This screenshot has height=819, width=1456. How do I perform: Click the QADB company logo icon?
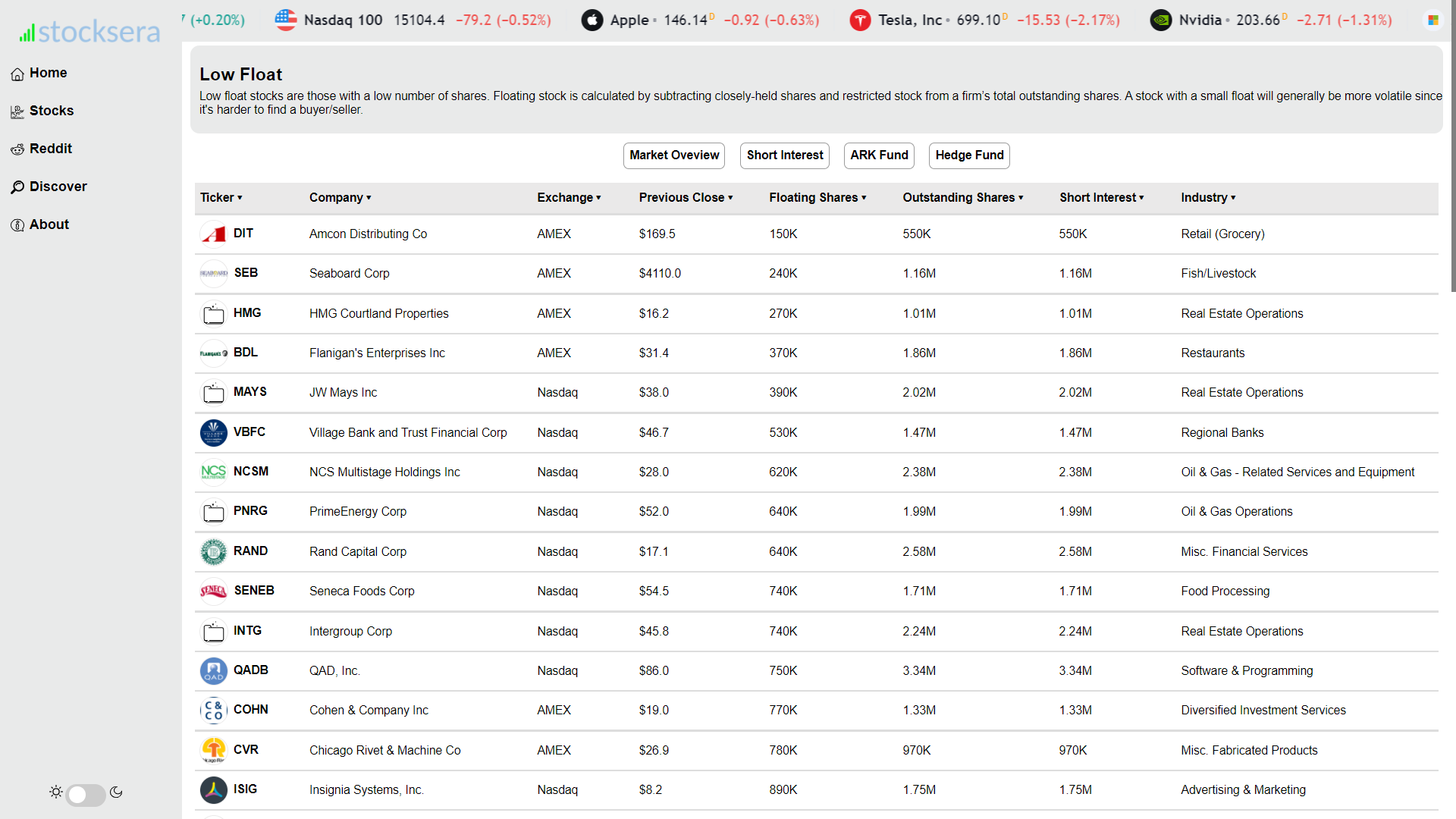pyautogui.click(x=214, y=670)
